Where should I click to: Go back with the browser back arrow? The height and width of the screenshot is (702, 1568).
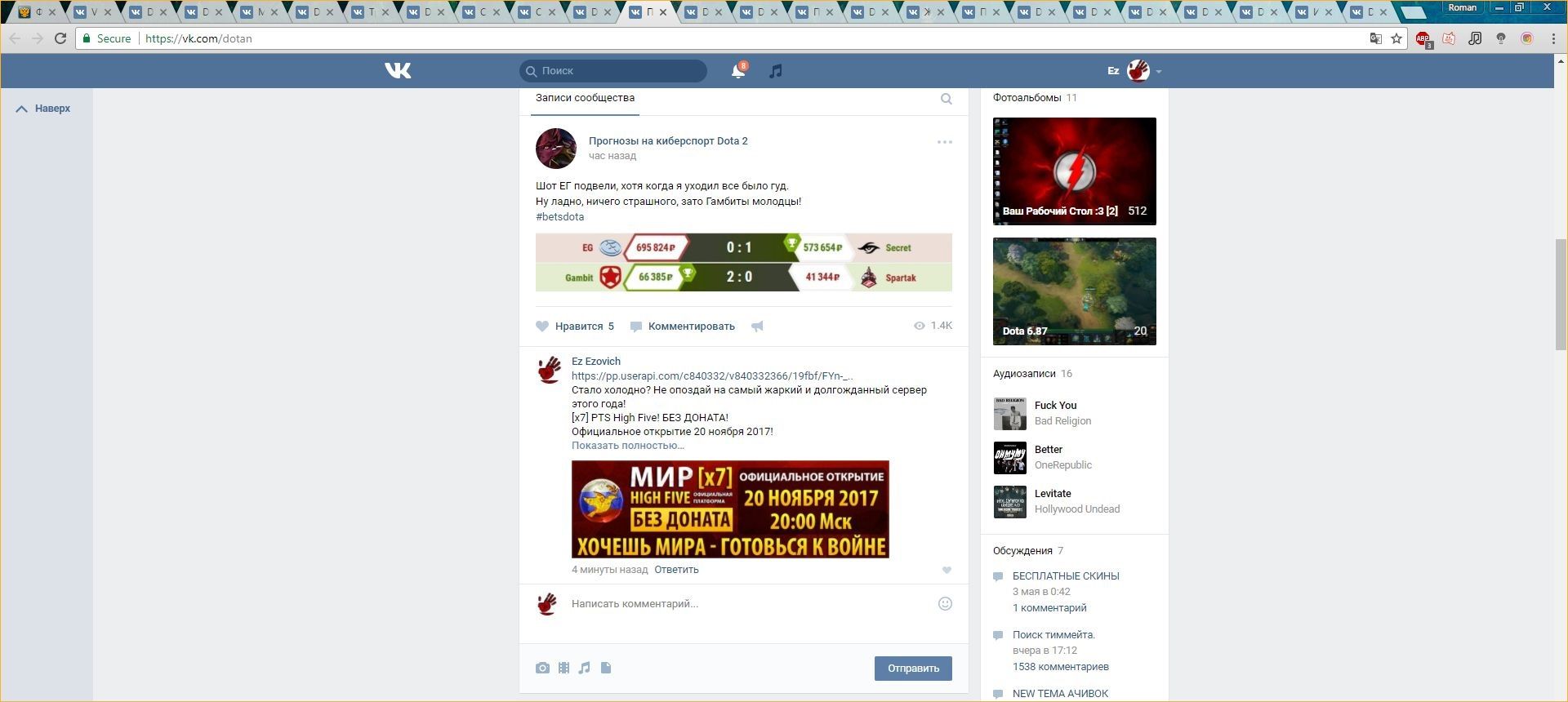click(15, 38)
